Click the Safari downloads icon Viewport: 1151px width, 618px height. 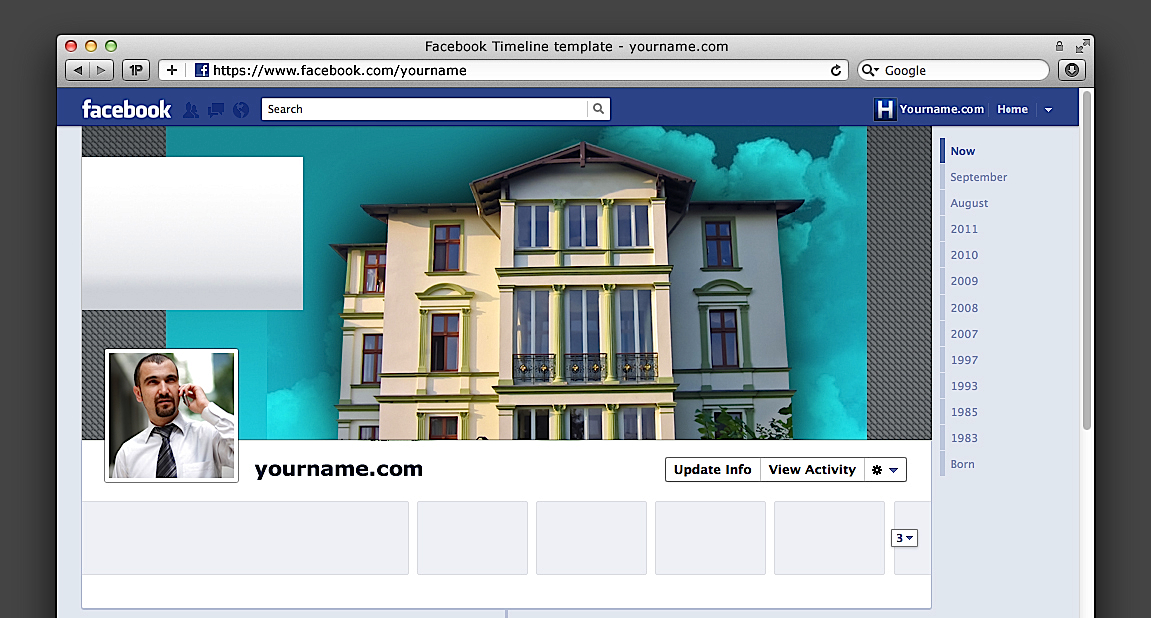click(x=1071, y=70)
